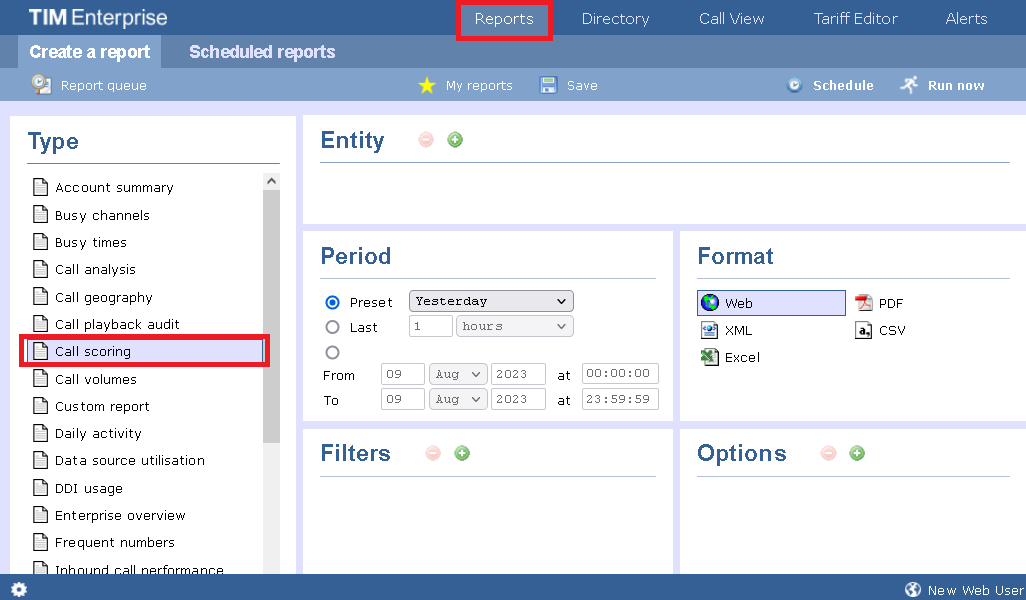Click the Schedule button
Screen dimensions: 1026x600
pyautogui.click(x=830, y=86)
